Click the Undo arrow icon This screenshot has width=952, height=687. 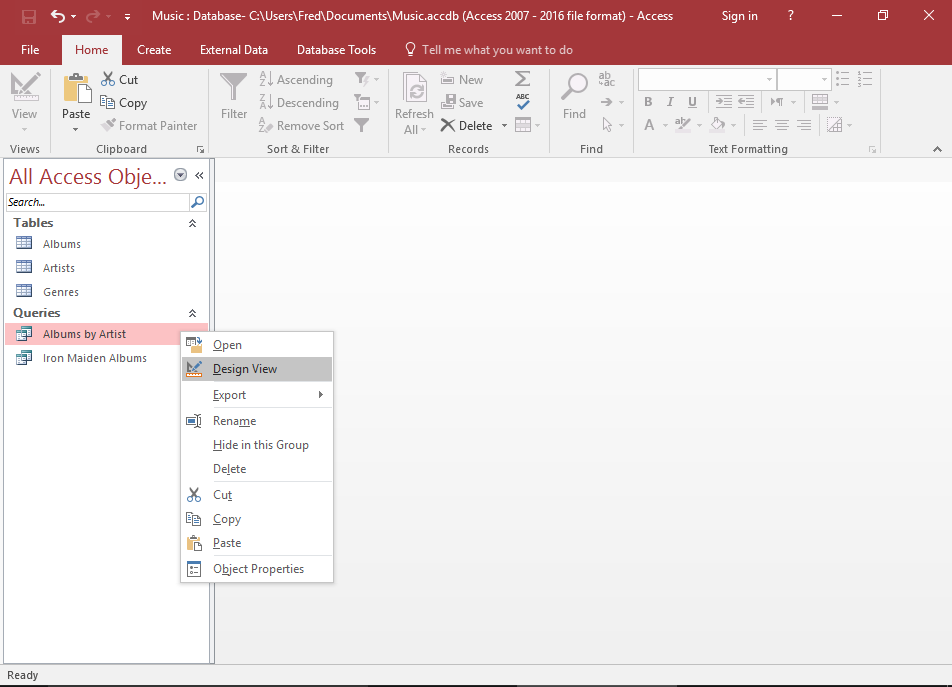pyautogui.click(x=58, y=16)
